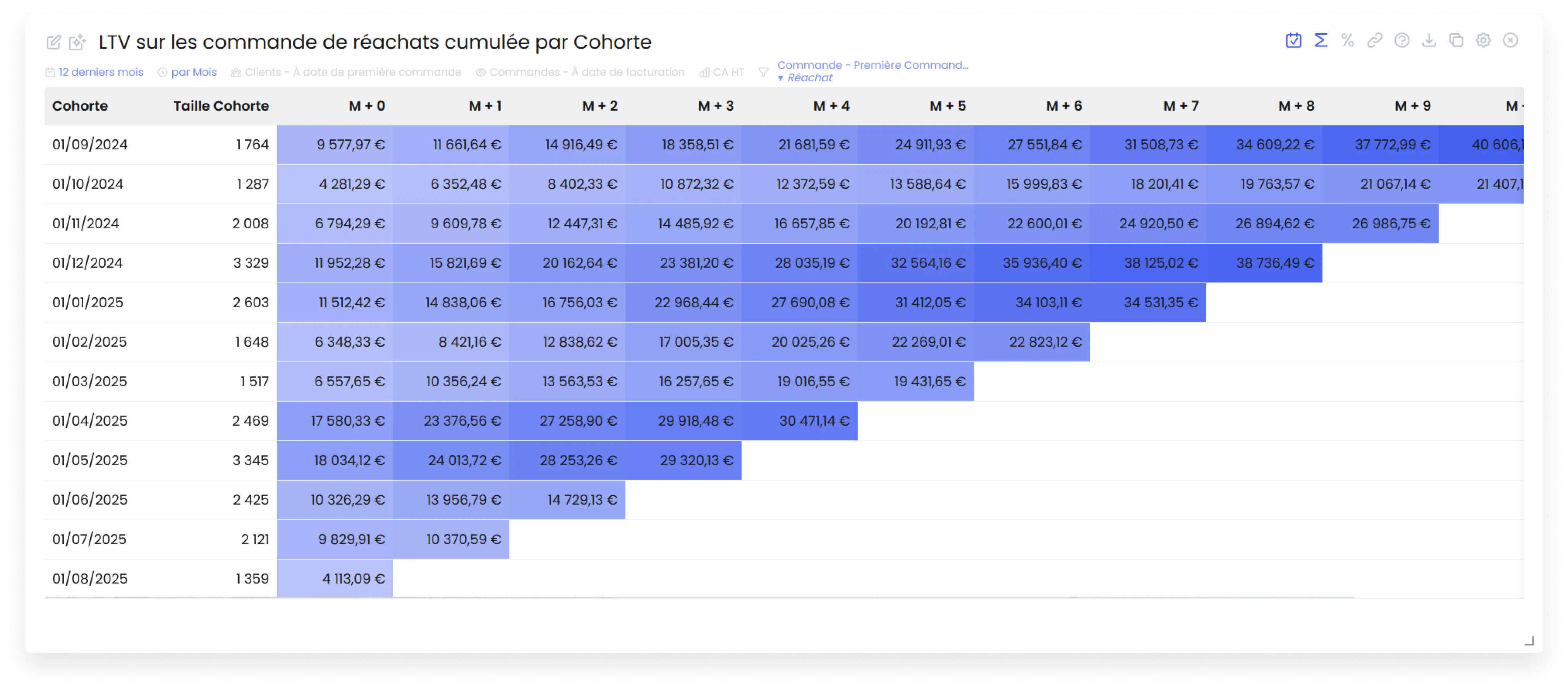The width and height of the screenshot is (1568, 690).
Task: Open the help question mark icon
Action: (1402, 41)
